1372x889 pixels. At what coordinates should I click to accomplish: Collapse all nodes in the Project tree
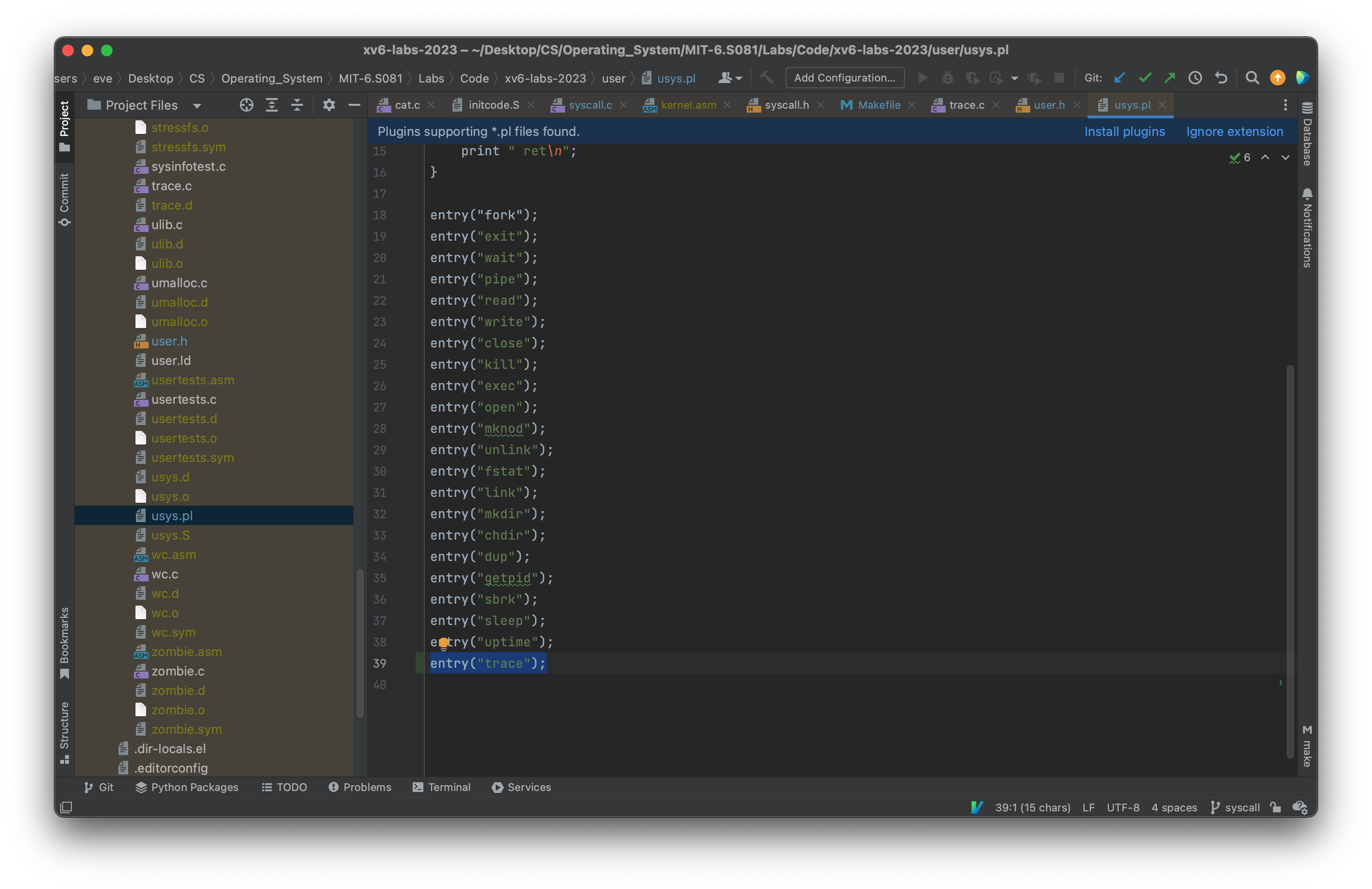[x=297, y=105]
